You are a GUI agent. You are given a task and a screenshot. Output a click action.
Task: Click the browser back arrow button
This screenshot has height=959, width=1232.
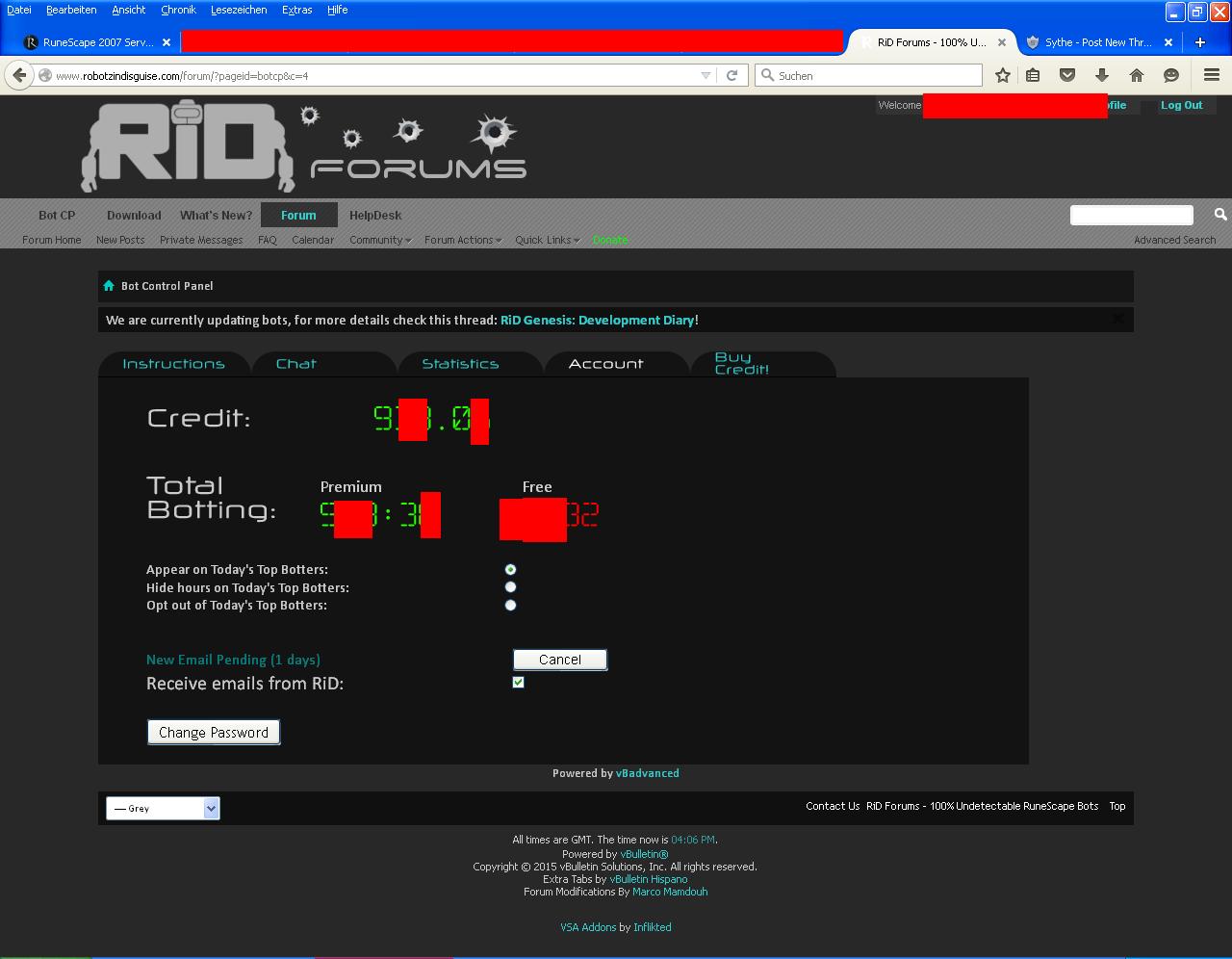click(x=19, y=75)
